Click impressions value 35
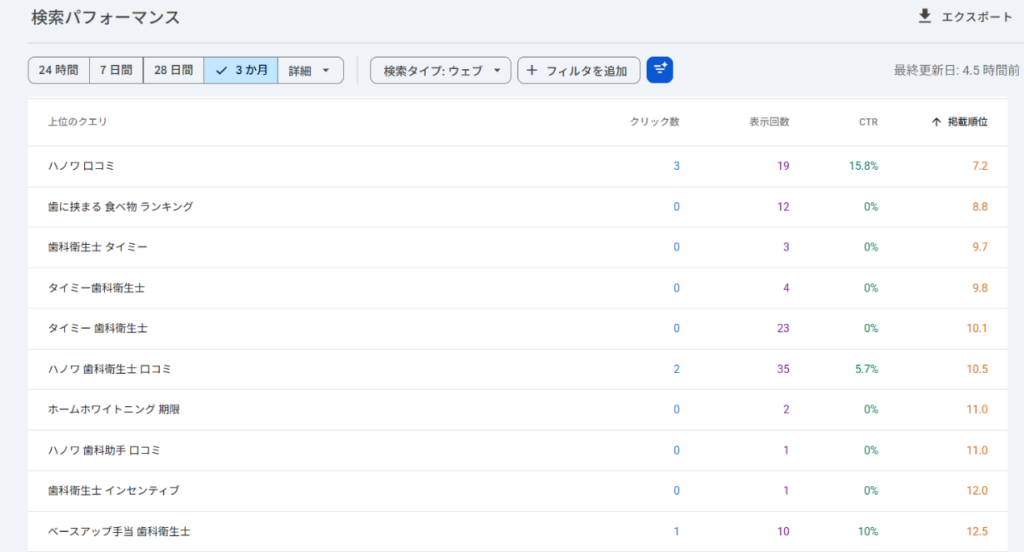Image resolution: width=1024 pixels, height=552 pixels. coord(783,369)
